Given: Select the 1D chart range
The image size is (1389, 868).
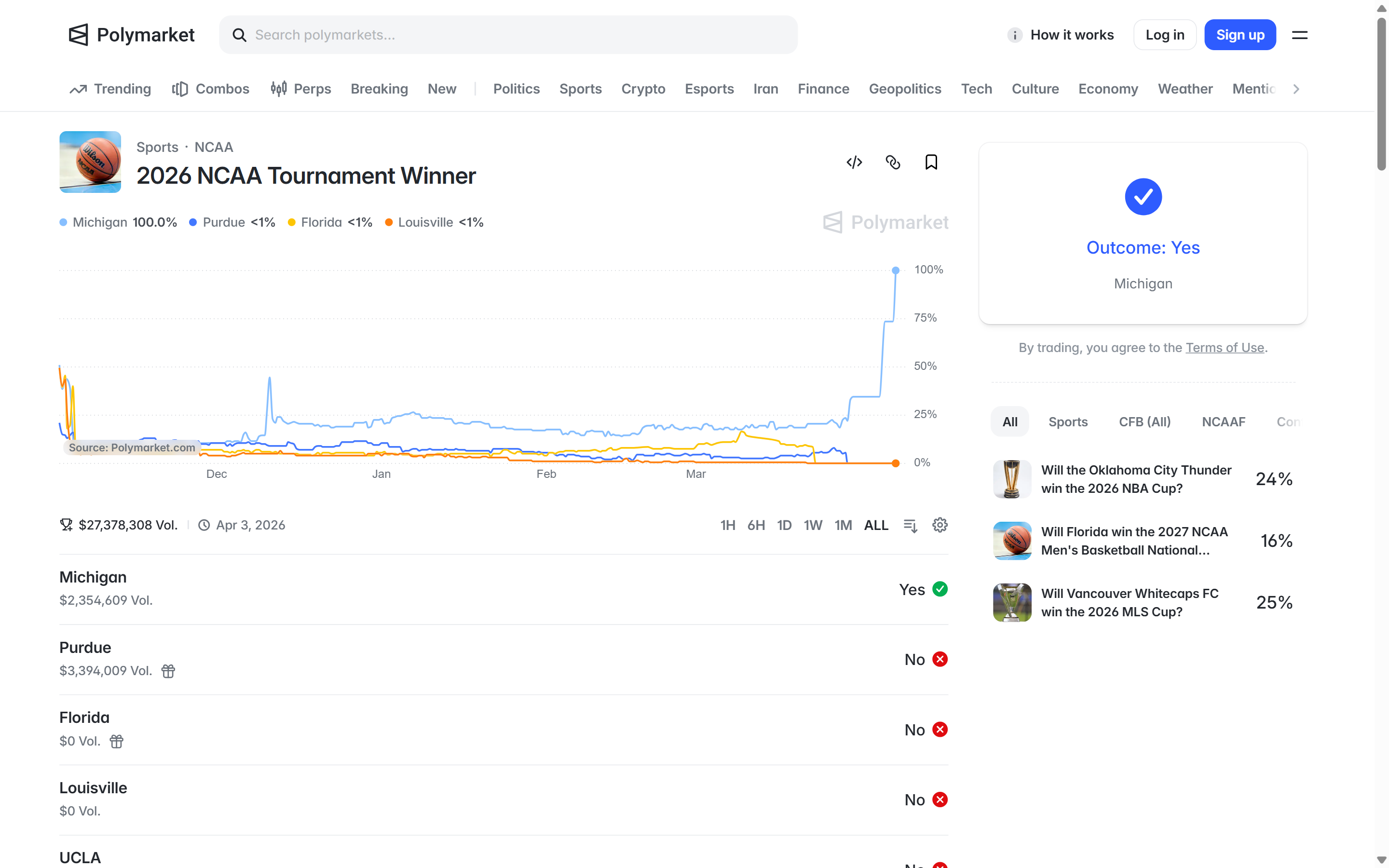Looking at the screenshot, I should tap(784, 525).
